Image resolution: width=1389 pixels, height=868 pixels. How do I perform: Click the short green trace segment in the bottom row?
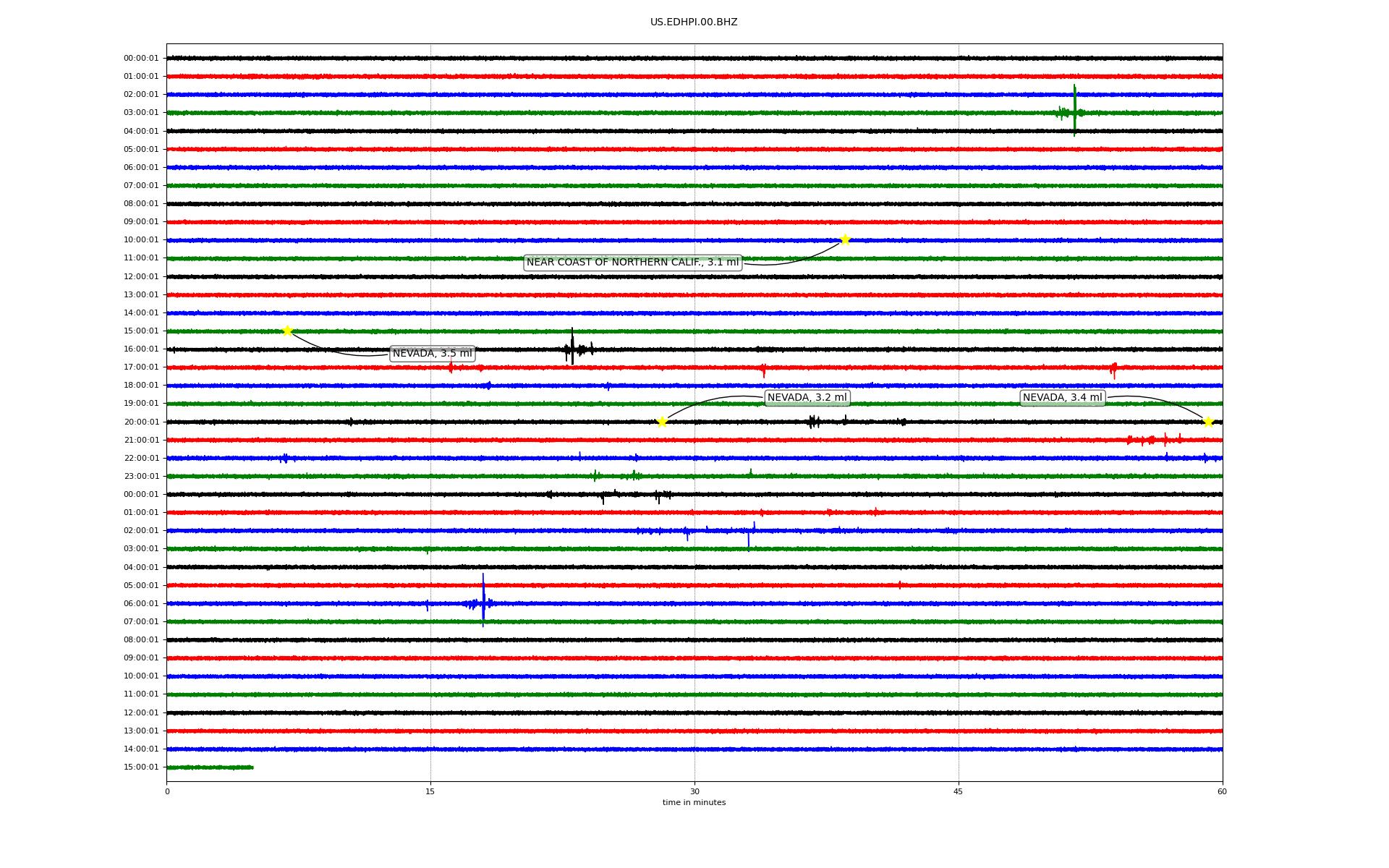(210, 767)
